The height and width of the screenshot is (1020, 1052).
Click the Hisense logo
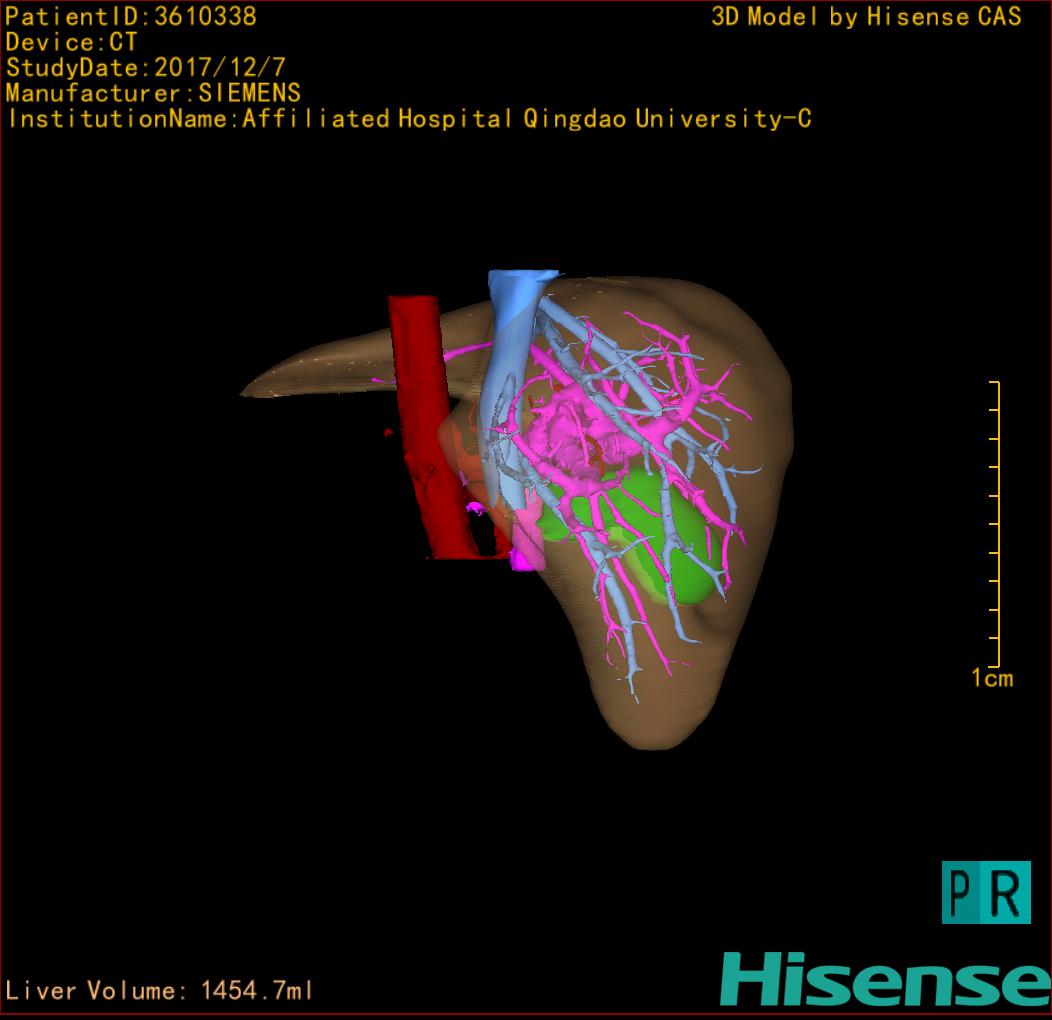tap(886, 979)
